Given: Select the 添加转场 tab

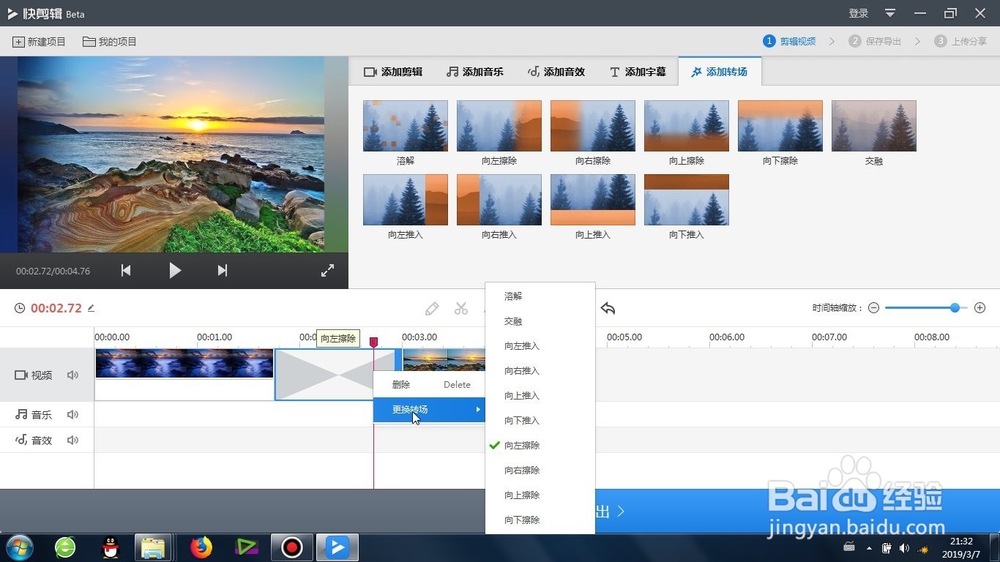Looking at the screenshot, I should [719, 71].
